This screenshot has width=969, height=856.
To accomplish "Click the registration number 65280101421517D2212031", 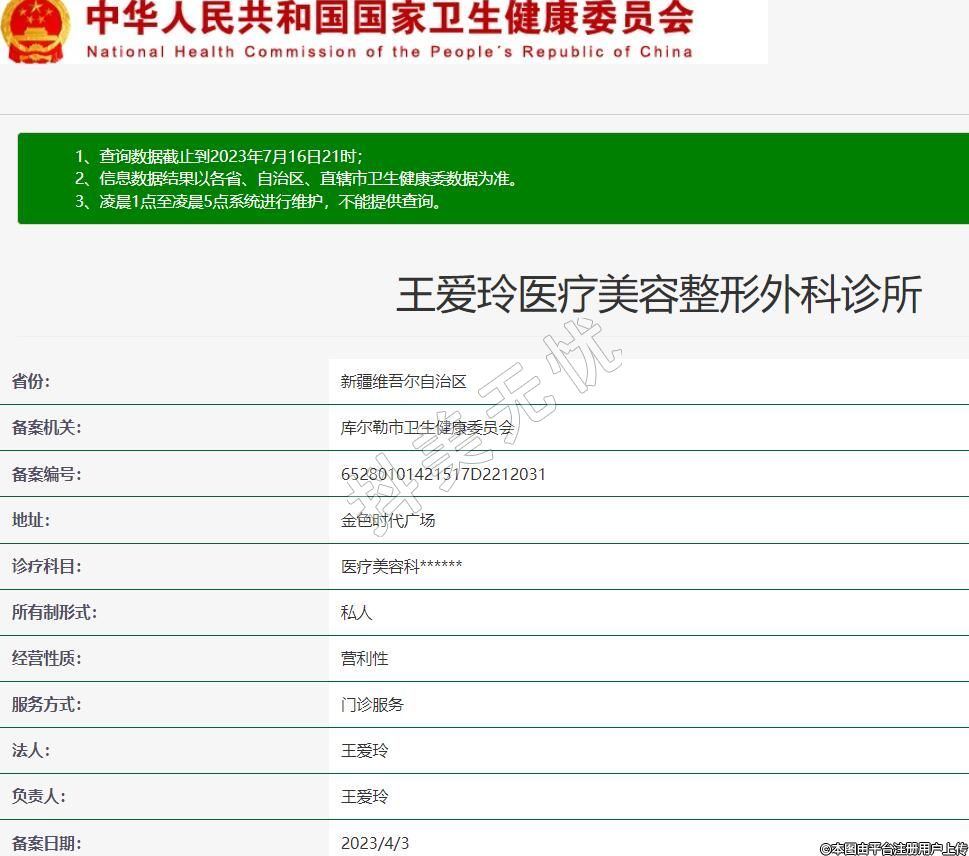I will pyautogui.click(x=443, y=474).
